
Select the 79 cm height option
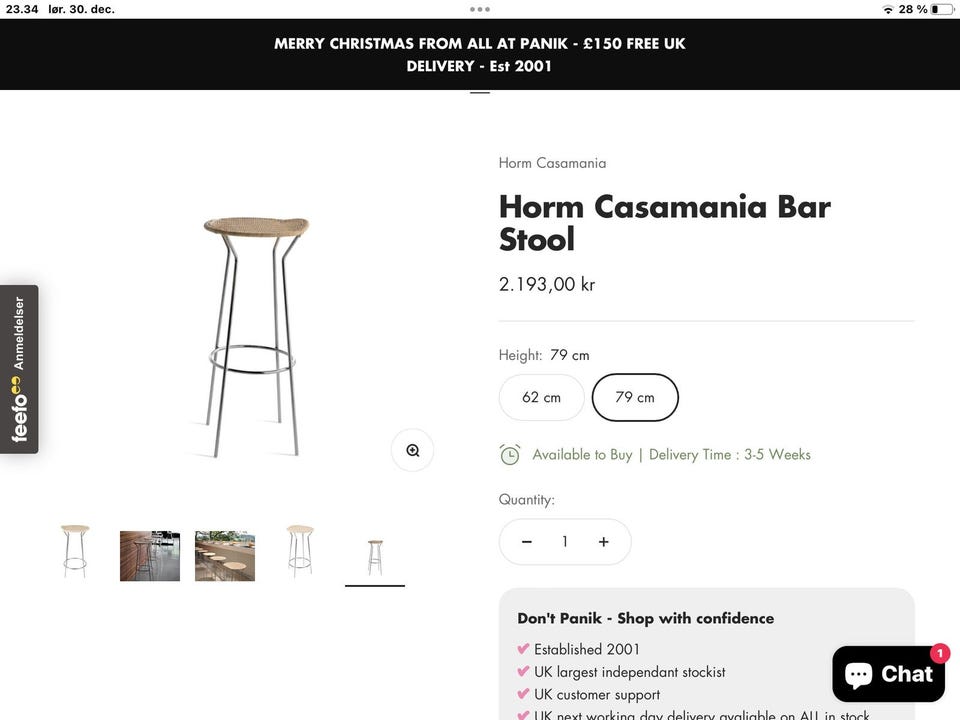tap(635, 398)
